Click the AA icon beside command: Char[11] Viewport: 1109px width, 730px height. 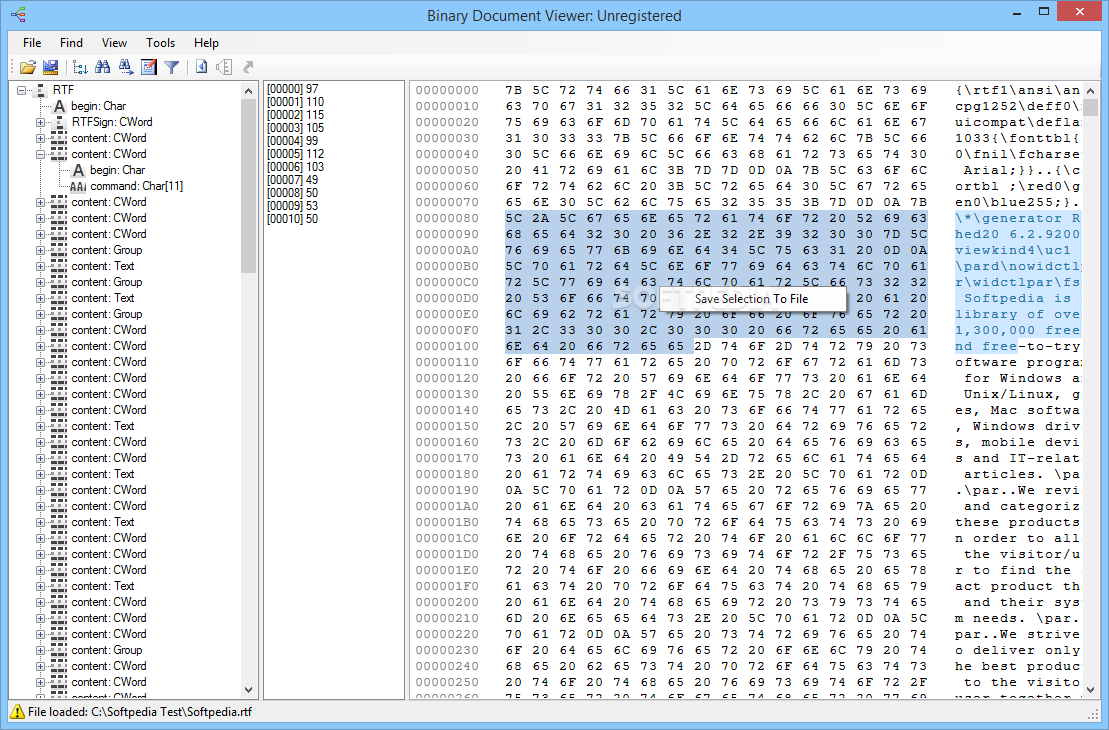(78, 186)
